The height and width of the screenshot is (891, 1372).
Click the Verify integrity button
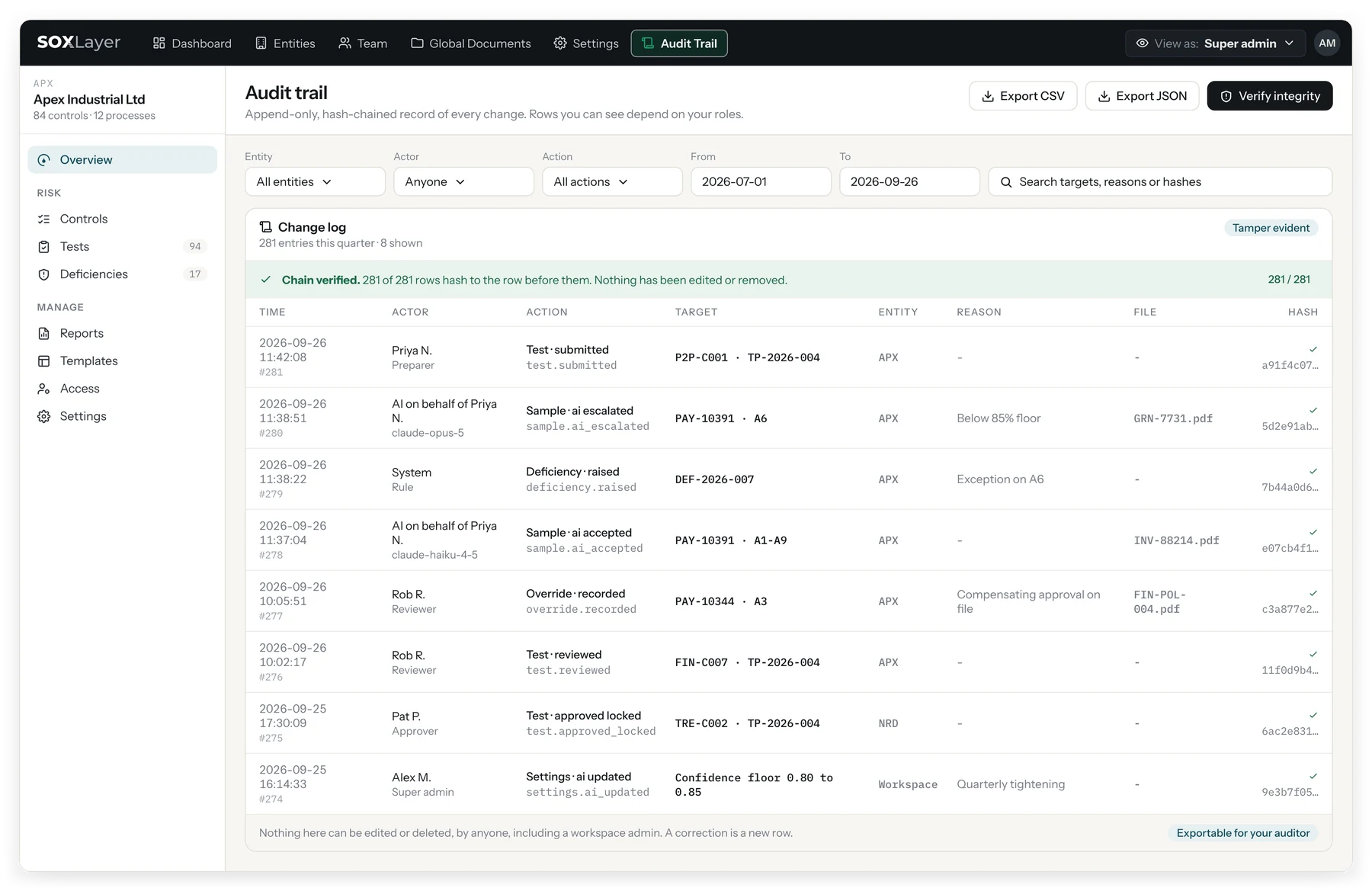click(x=1270, y=96)
